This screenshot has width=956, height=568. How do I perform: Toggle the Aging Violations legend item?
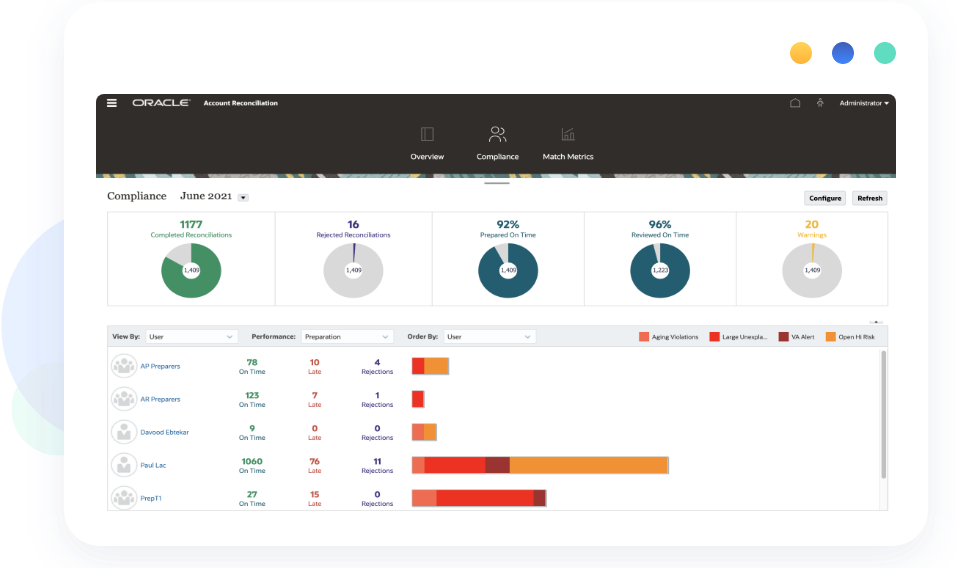tap(670, 337)
